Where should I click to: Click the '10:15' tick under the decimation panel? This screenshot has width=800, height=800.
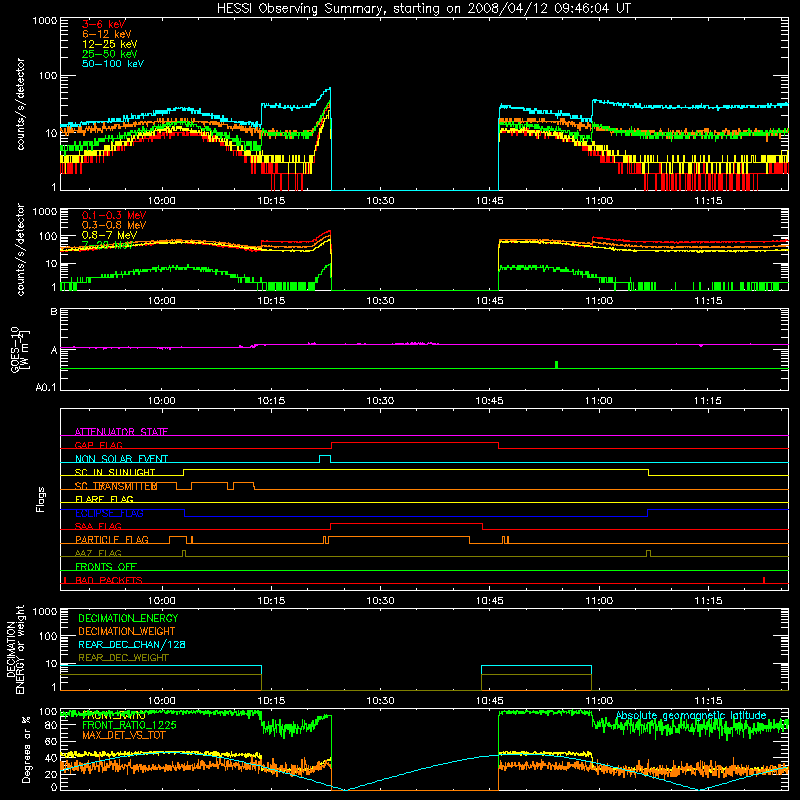[x=271, y=701]
